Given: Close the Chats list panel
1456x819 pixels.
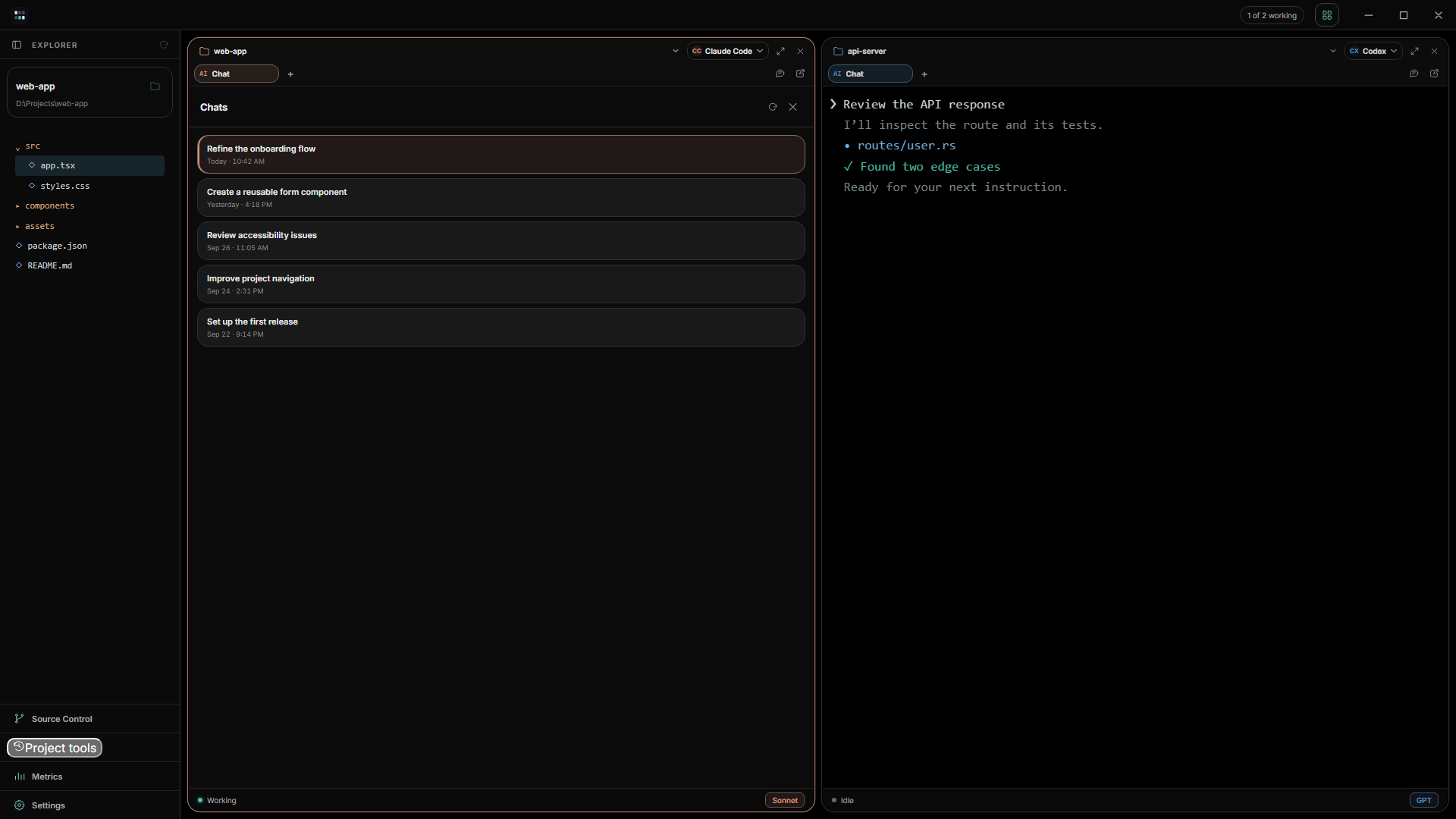Looking at the screenshot, I should [x=793, y=107].
